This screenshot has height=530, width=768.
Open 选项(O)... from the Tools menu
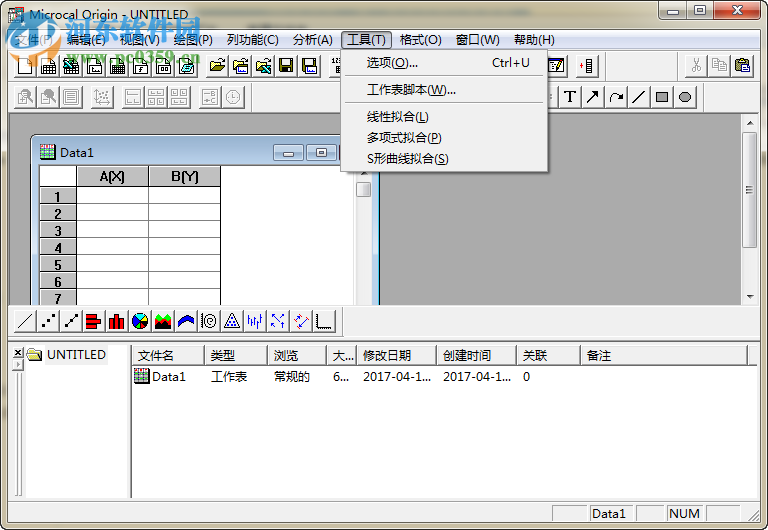pyautogui.click(x=392, y=63)
